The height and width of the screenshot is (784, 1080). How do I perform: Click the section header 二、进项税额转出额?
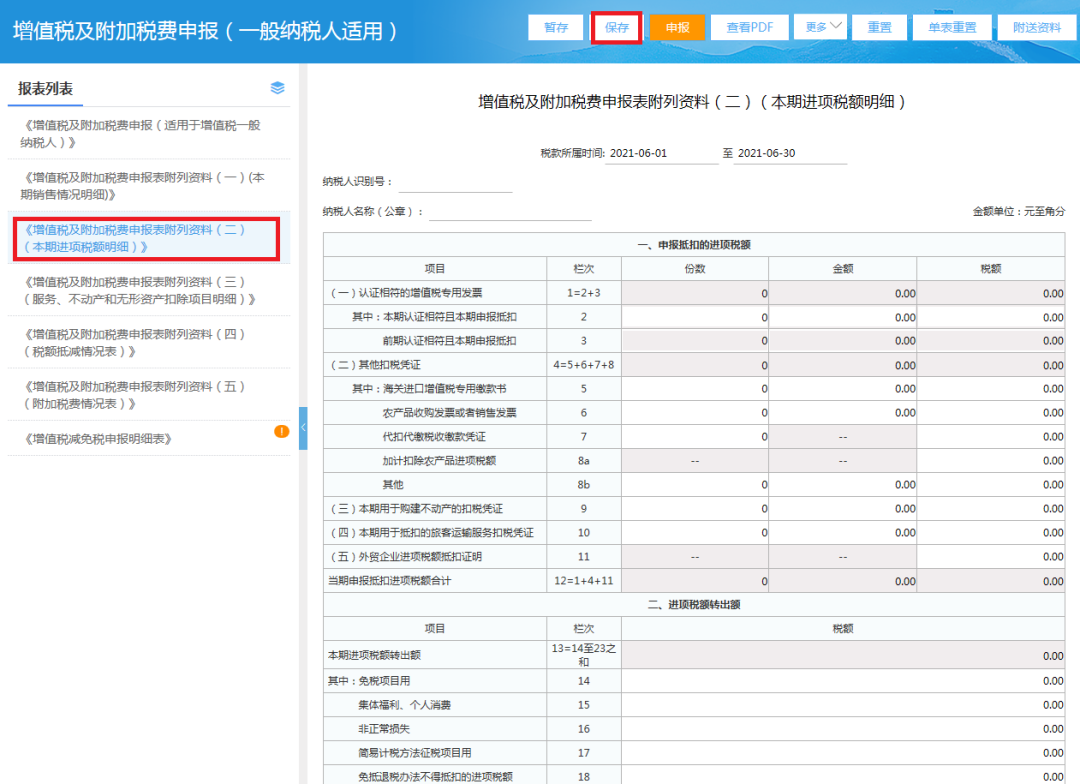coord(694,605)
